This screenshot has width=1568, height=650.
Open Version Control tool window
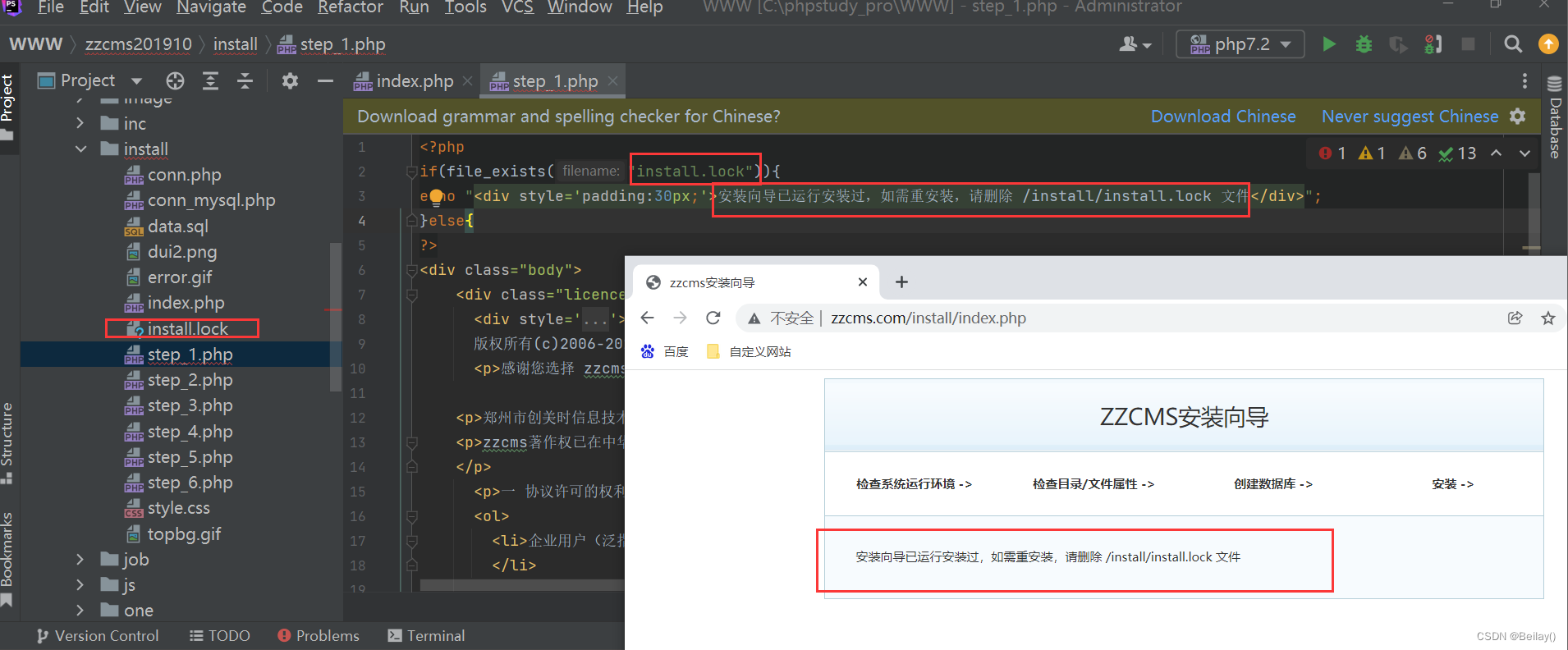coord(98,635)
